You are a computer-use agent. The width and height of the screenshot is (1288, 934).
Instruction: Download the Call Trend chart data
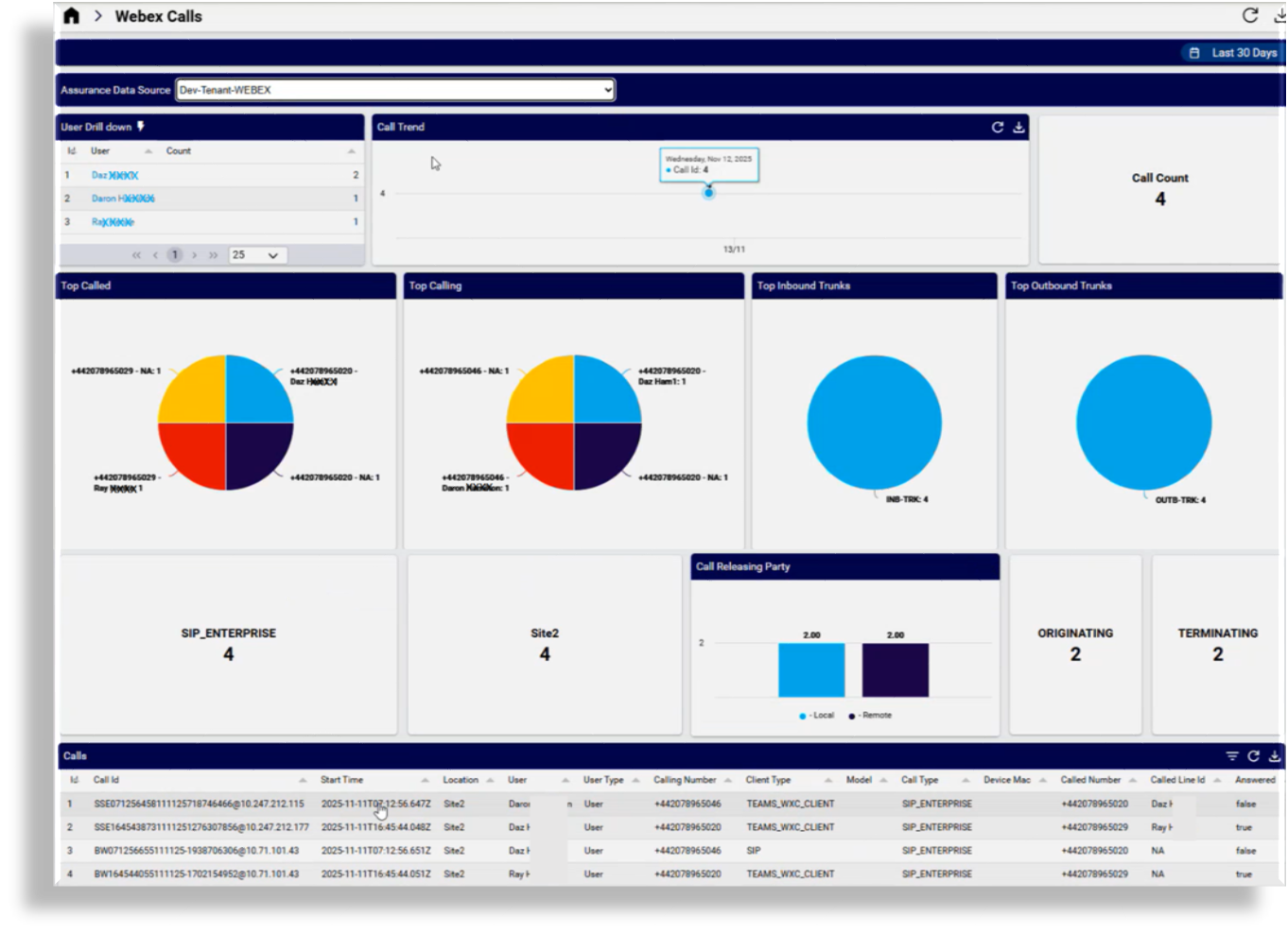coord(1018,126)
